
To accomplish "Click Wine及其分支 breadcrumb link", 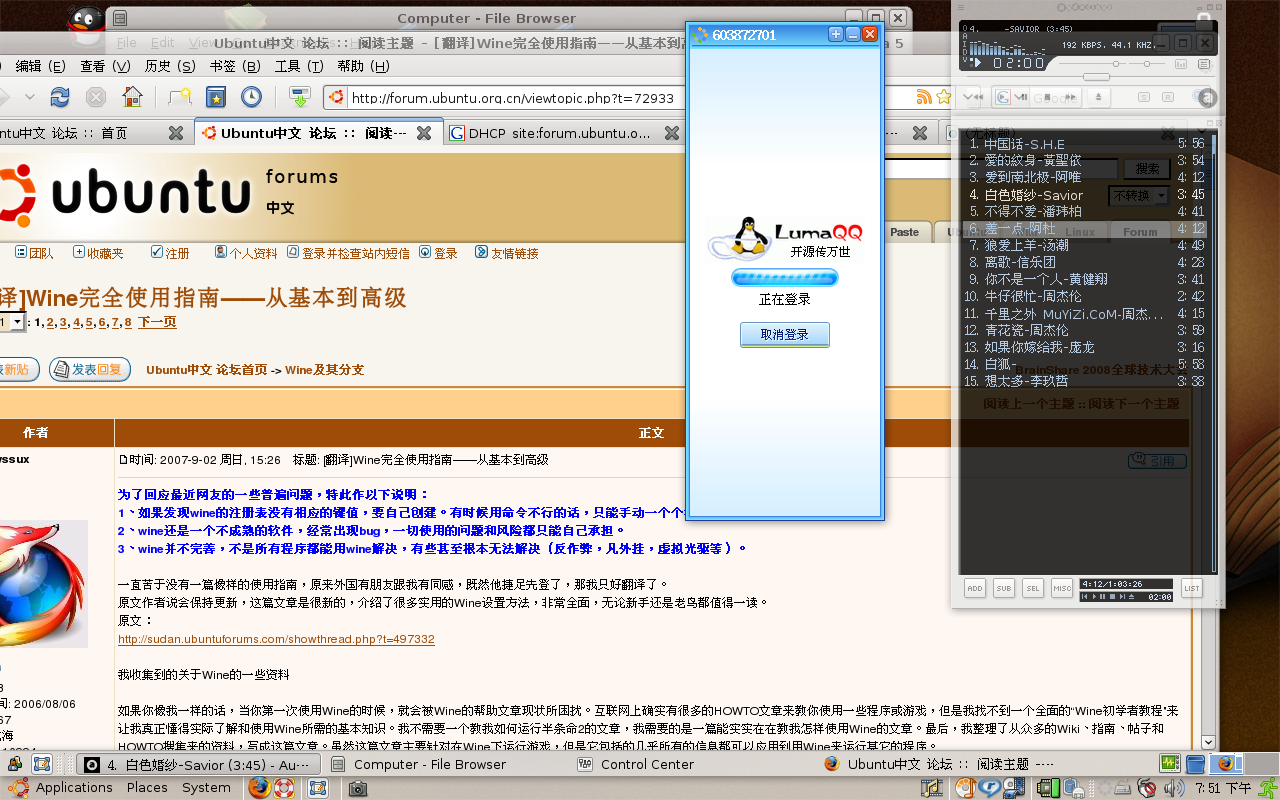I will pyautogui.click(x=324, y=369).
